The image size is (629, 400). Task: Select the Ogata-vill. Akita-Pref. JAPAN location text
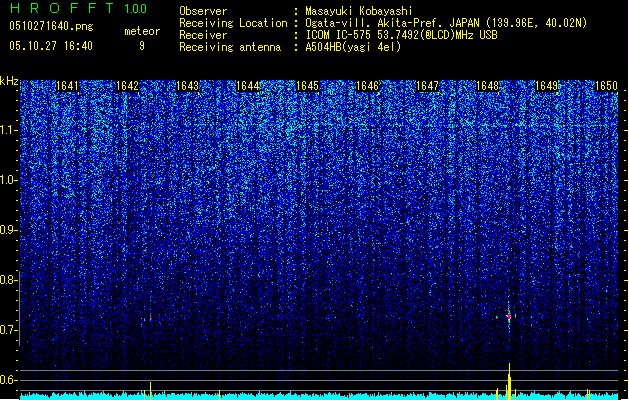(446, 23)
